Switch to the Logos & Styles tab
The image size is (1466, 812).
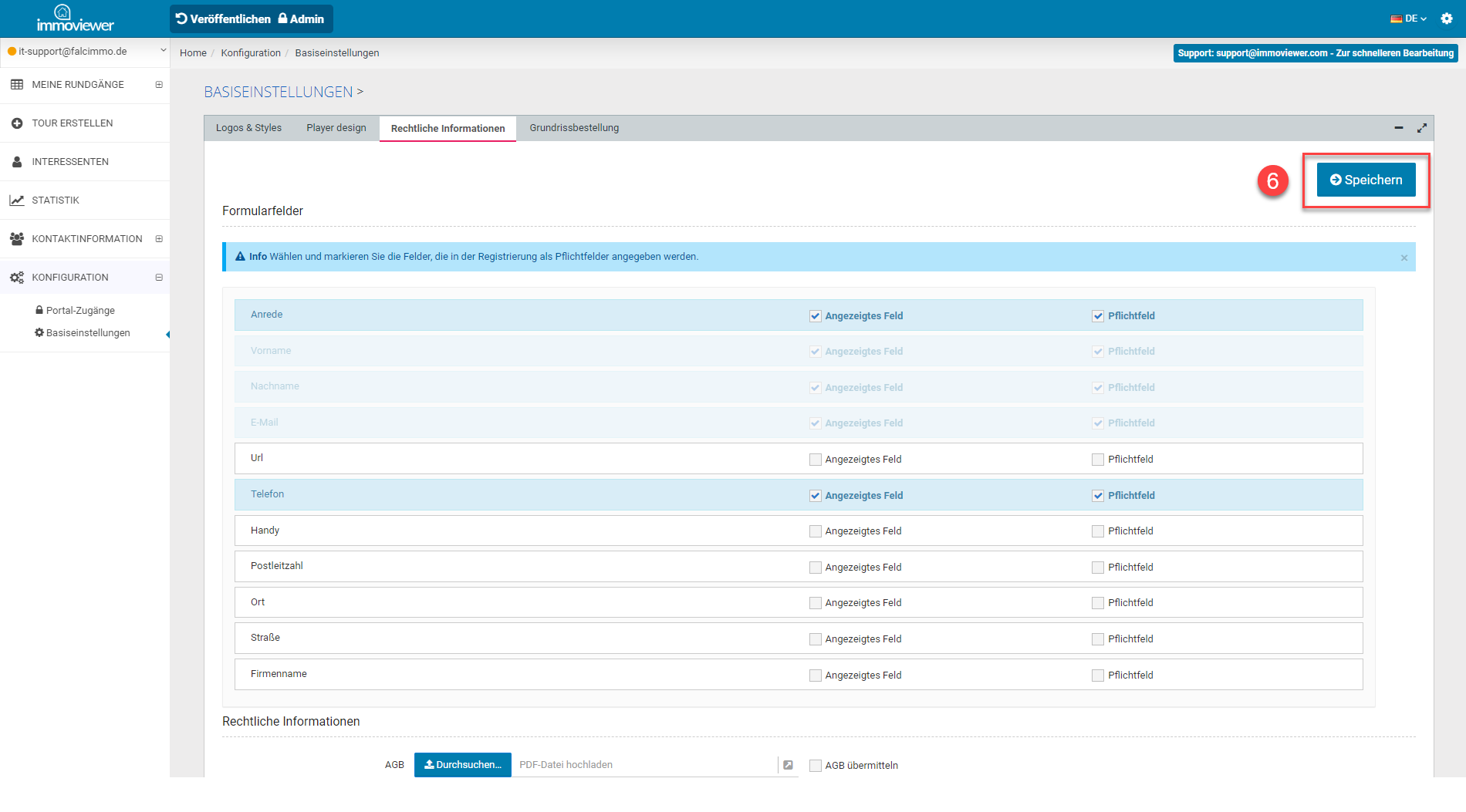coord(248,128)
